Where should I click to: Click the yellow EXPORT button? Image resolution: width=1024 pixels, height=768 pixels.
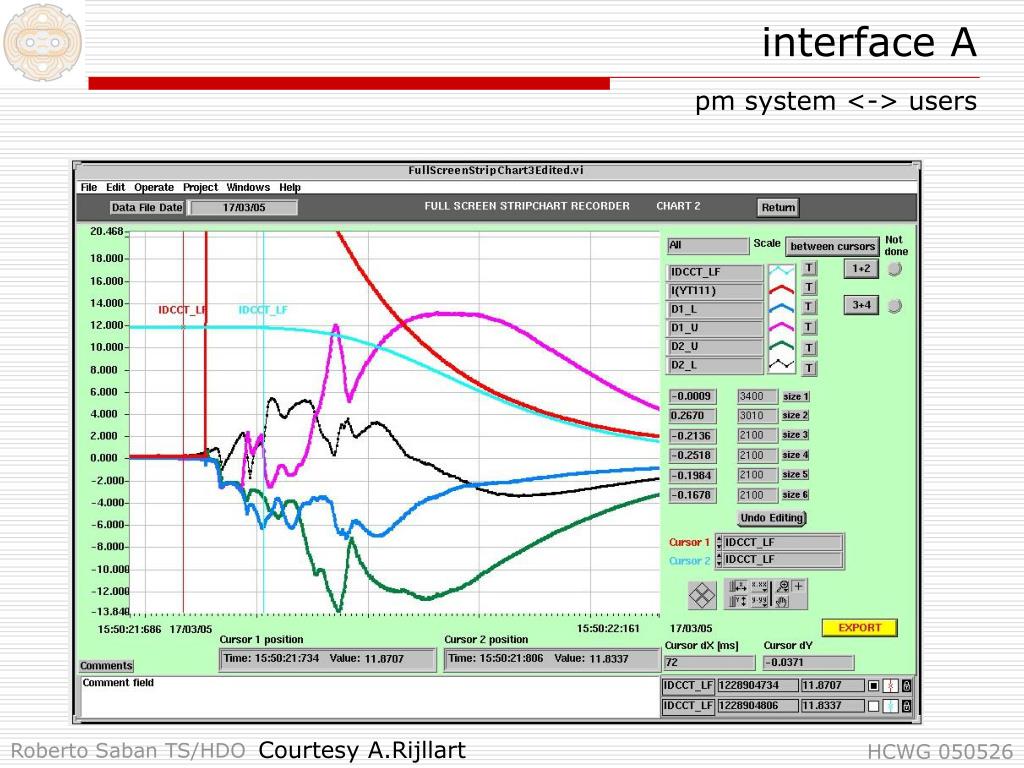pos(859,628)
